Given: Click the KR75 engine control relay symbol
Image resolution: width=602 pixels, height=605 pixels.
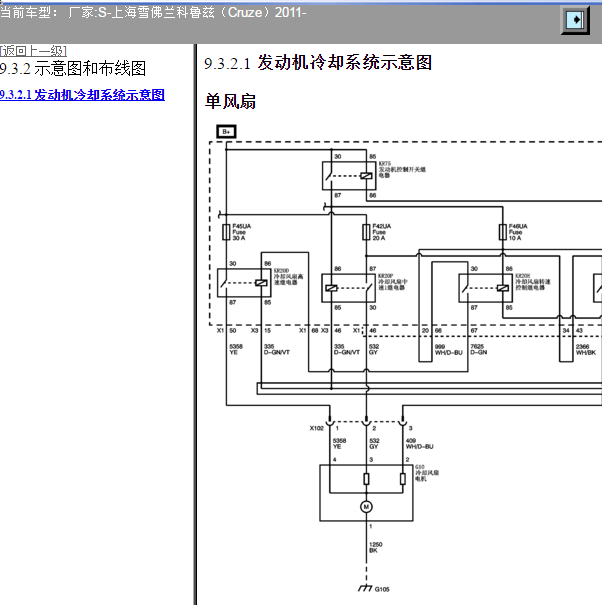Looking at the screenshot, I should [x=349, y=176].
